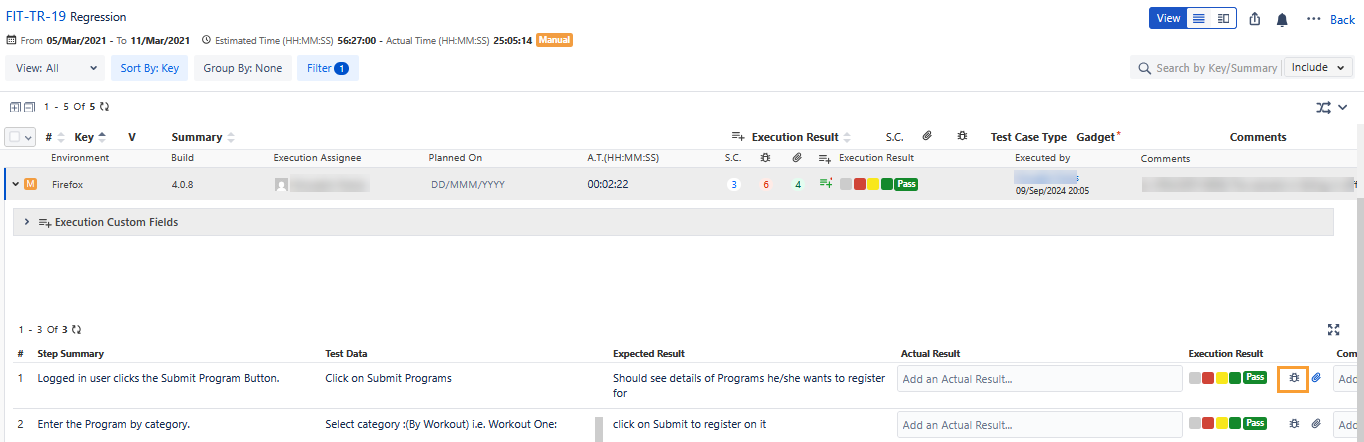Image resolution: width=1364 pixels, height=442 pixels.
Task: Open the attachment paperclip for step 2
Action: (1316, 424)
